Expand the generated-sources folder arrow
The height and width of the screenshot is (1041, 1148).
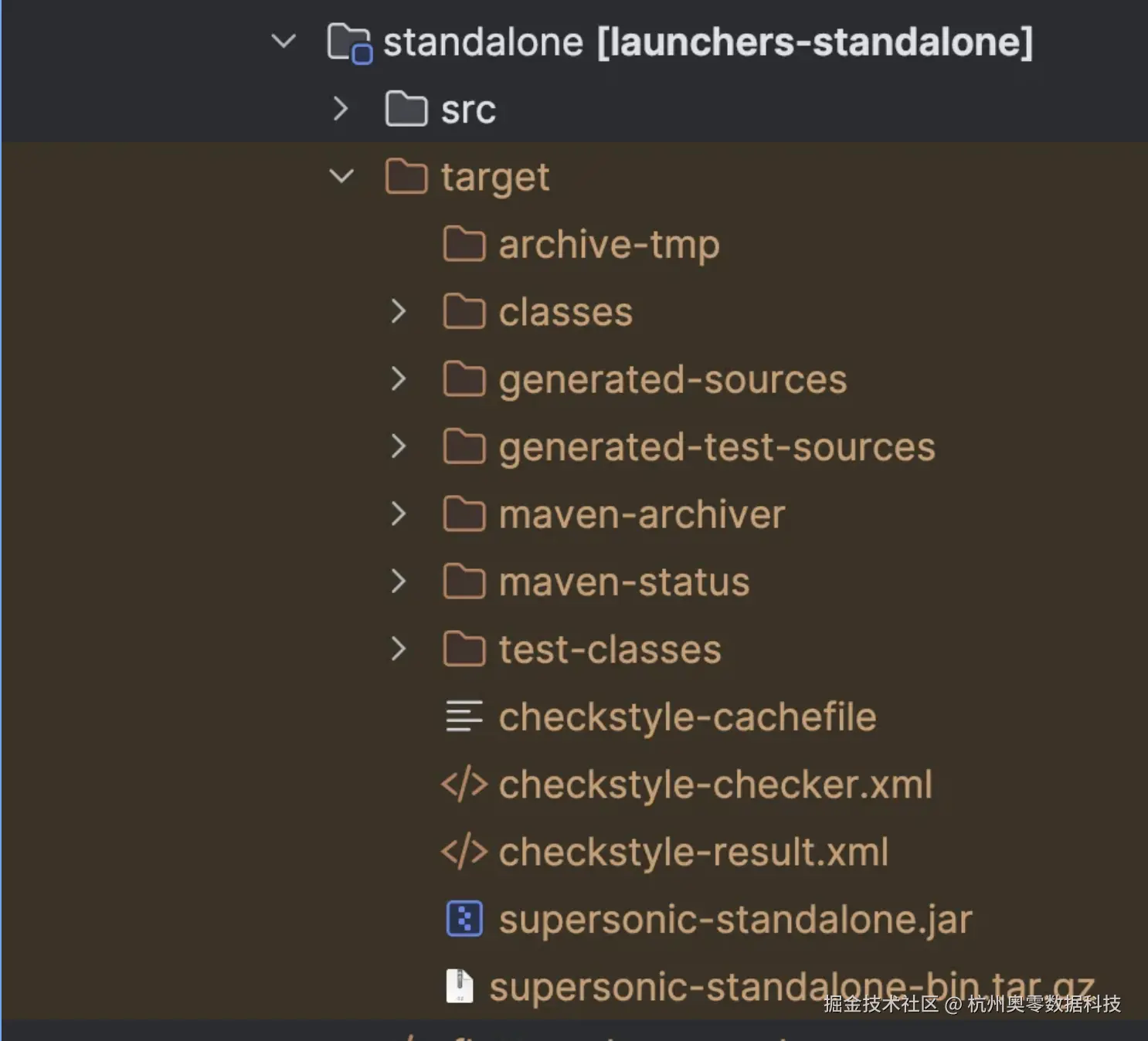tap(399, 378)
